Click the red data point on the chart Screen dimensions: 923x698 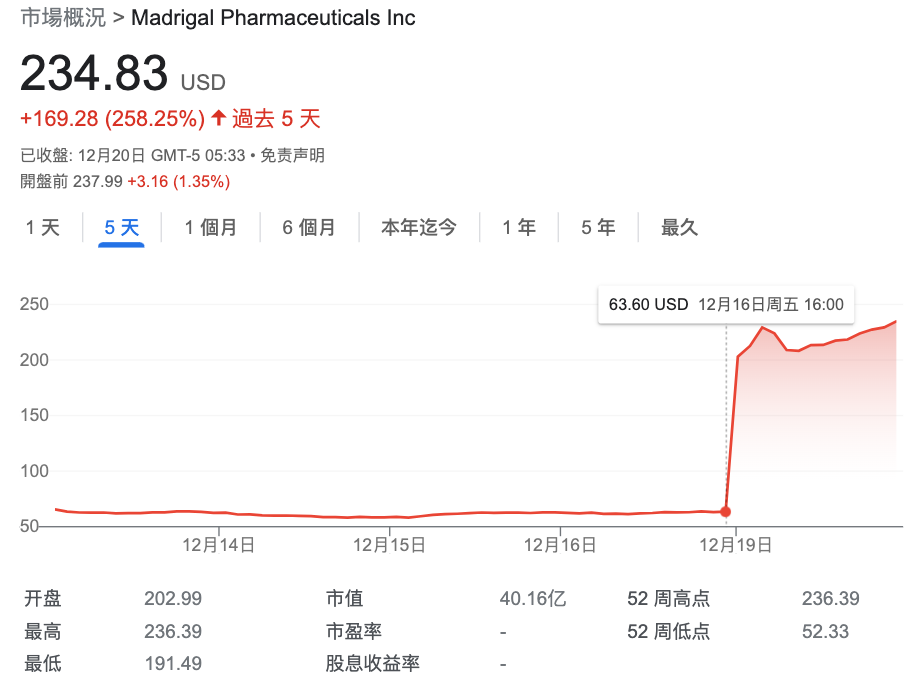pyautogui.click(x=726, y=512)
